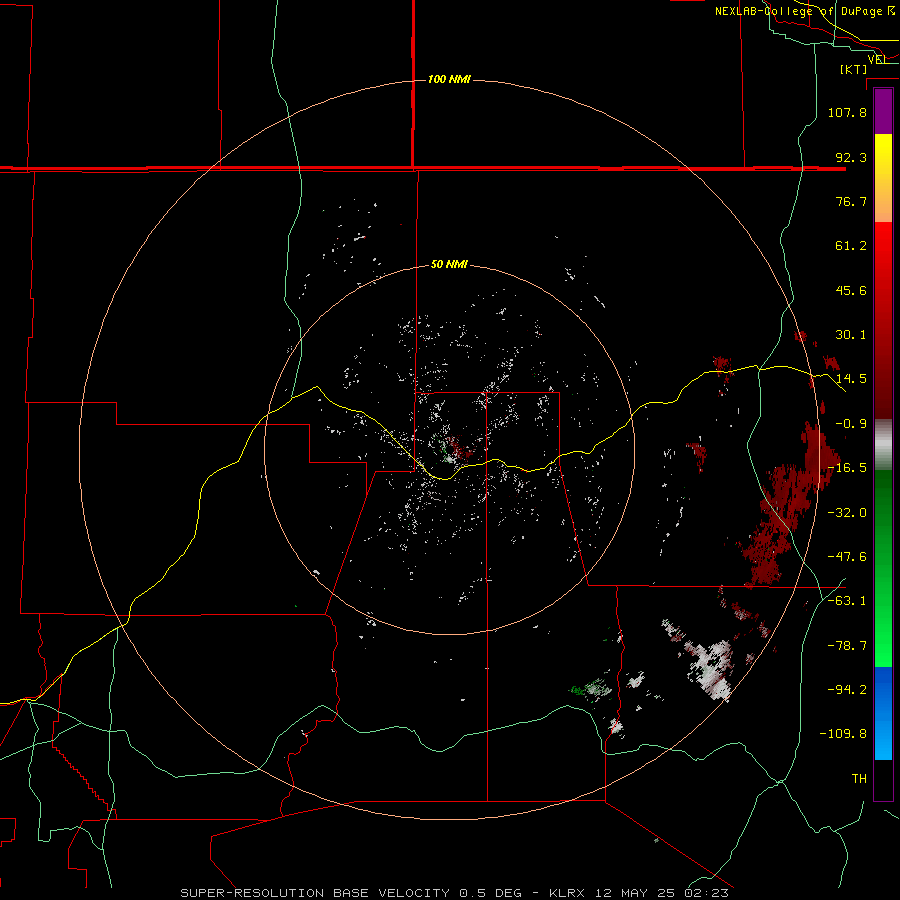Viewport: 900px width, 900px height.
Task: Select the -109.8 scale value
Action: pos(843,734)
